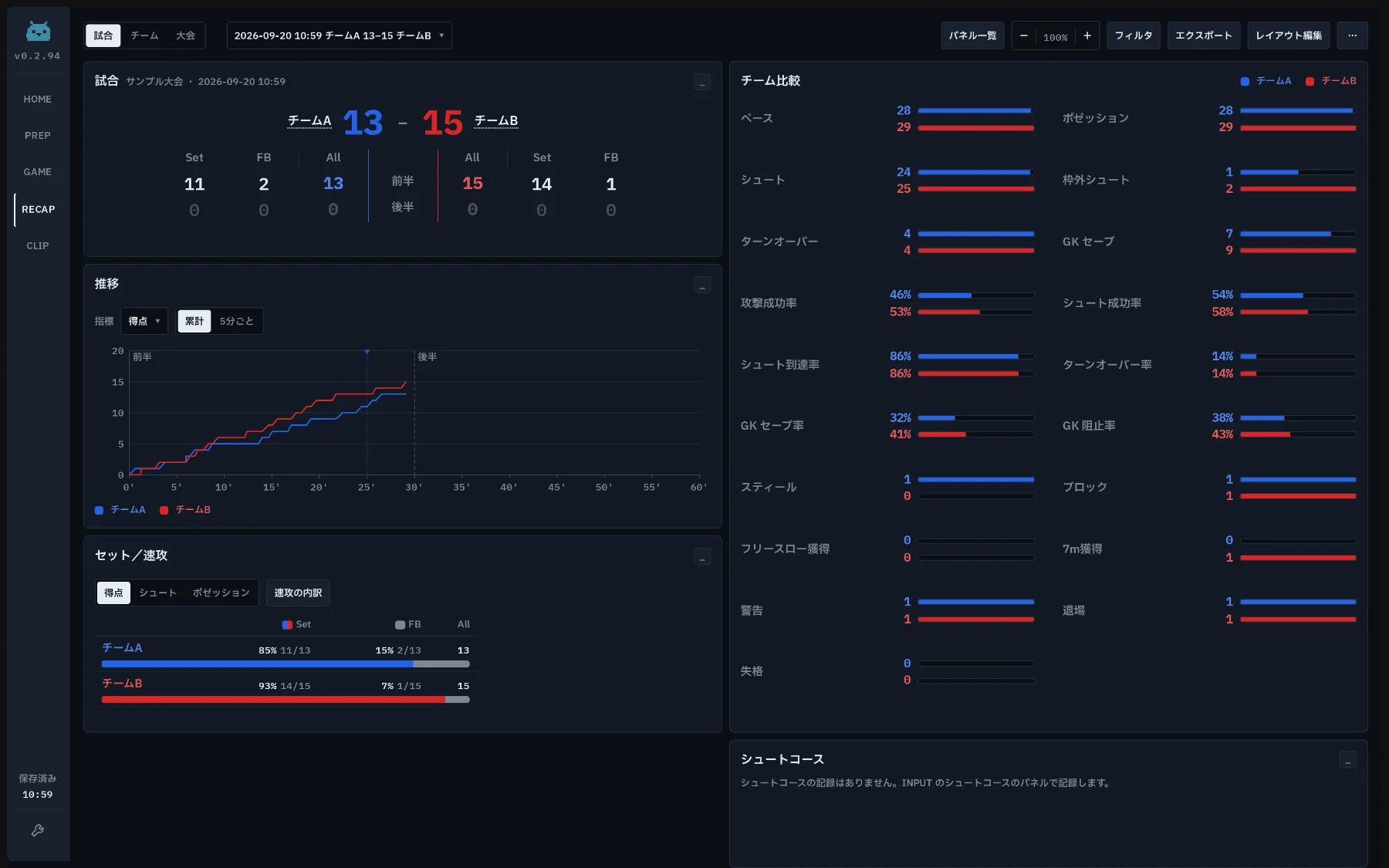Click the blue チームA legend swatch in チーム比較

coord(1245,81)
